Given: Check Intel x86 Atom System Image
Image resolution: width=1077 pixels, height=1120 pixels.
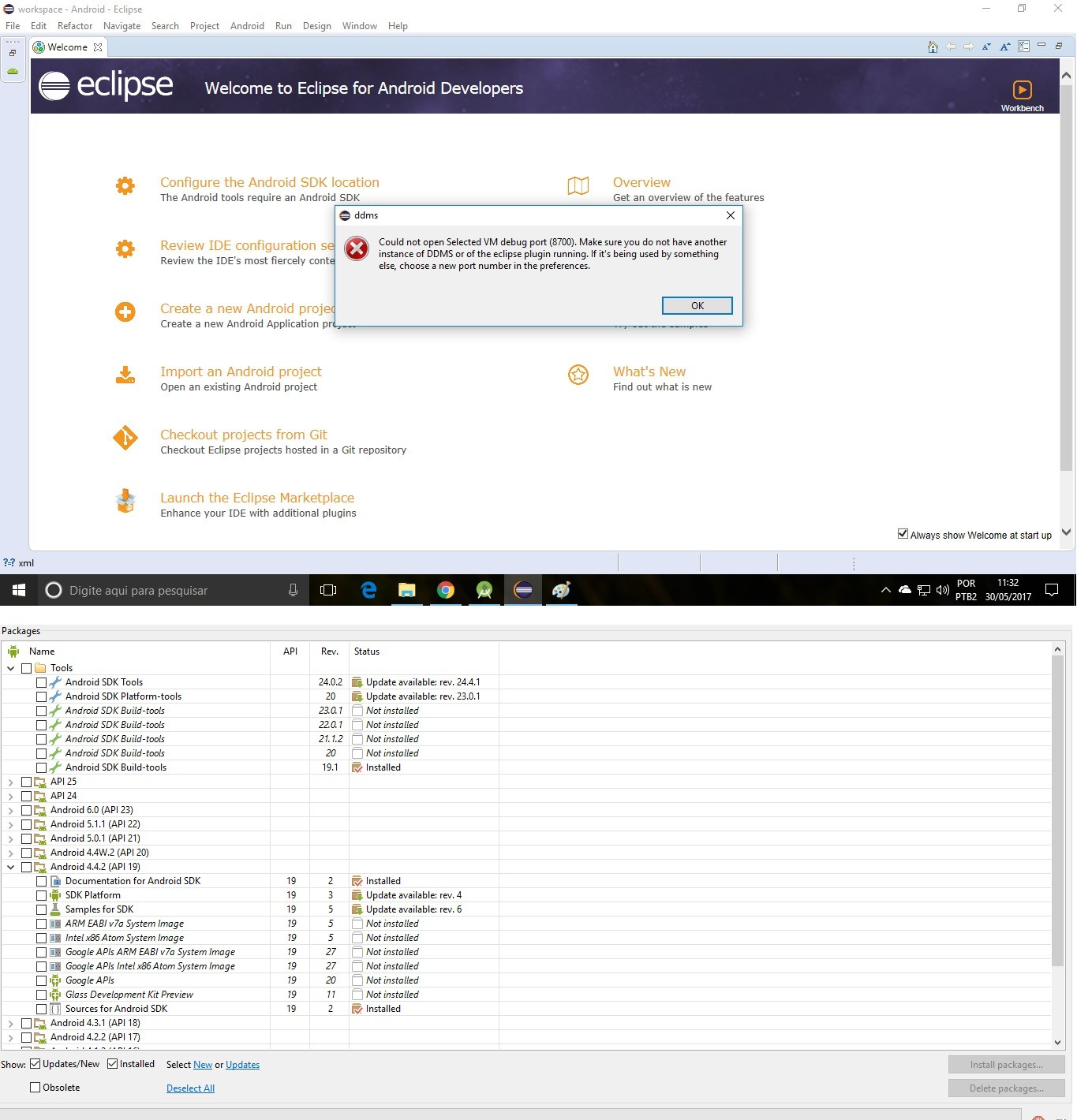Looking at the screenshot, I should (x=41, y=938).
